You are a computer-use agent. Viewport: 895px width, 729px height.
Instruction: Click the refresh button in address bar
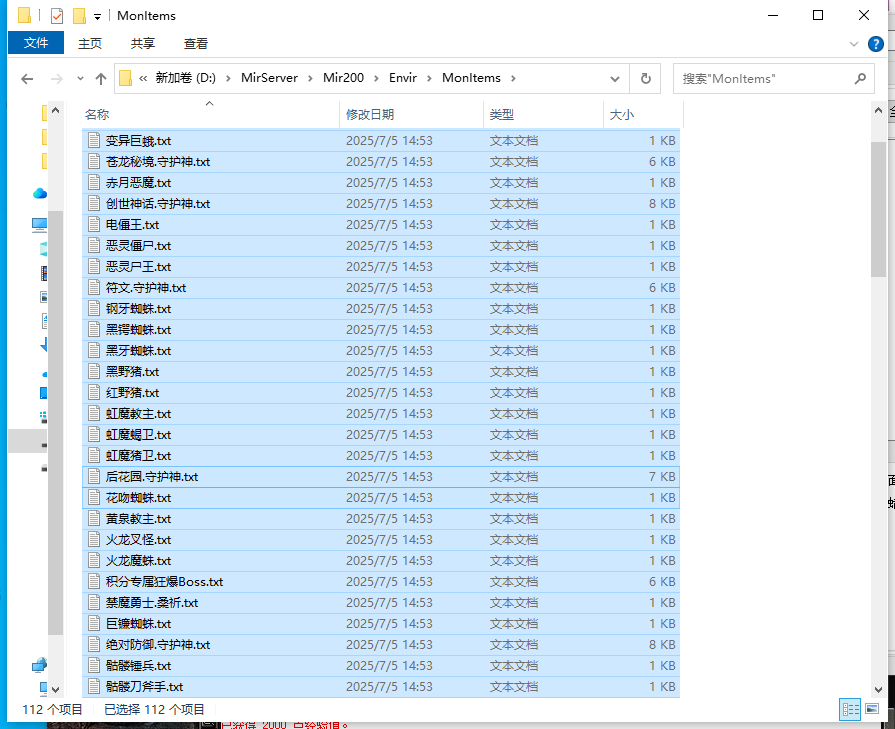[646, 78]
